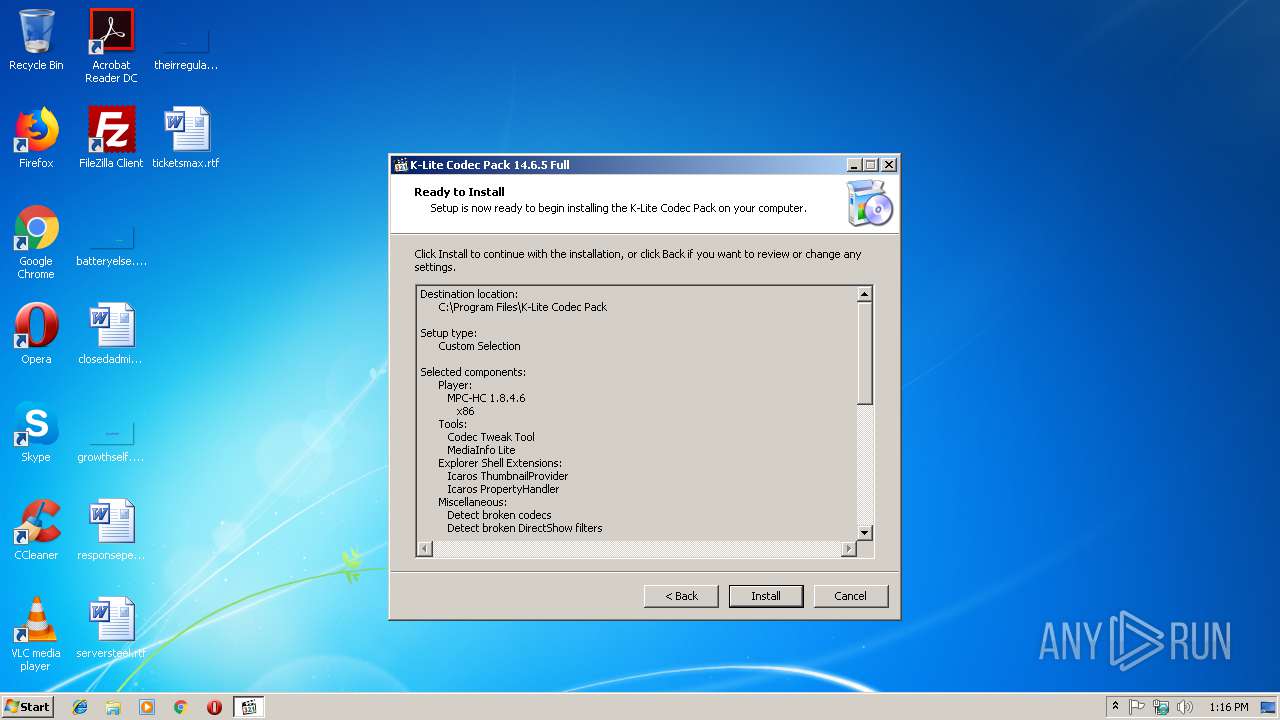This screenshot has height=720, width=1280.
Task: Click 'Detect broken codecs' line
Action: coord(499,515)
